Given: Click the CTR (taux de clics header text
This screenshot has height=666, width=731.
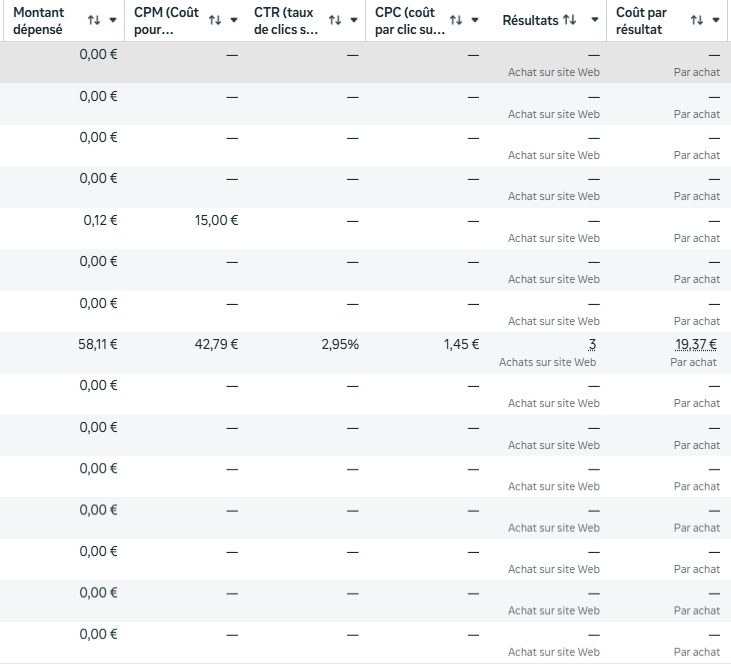Looking at the screenshot, I should click(x=286, y=21).
